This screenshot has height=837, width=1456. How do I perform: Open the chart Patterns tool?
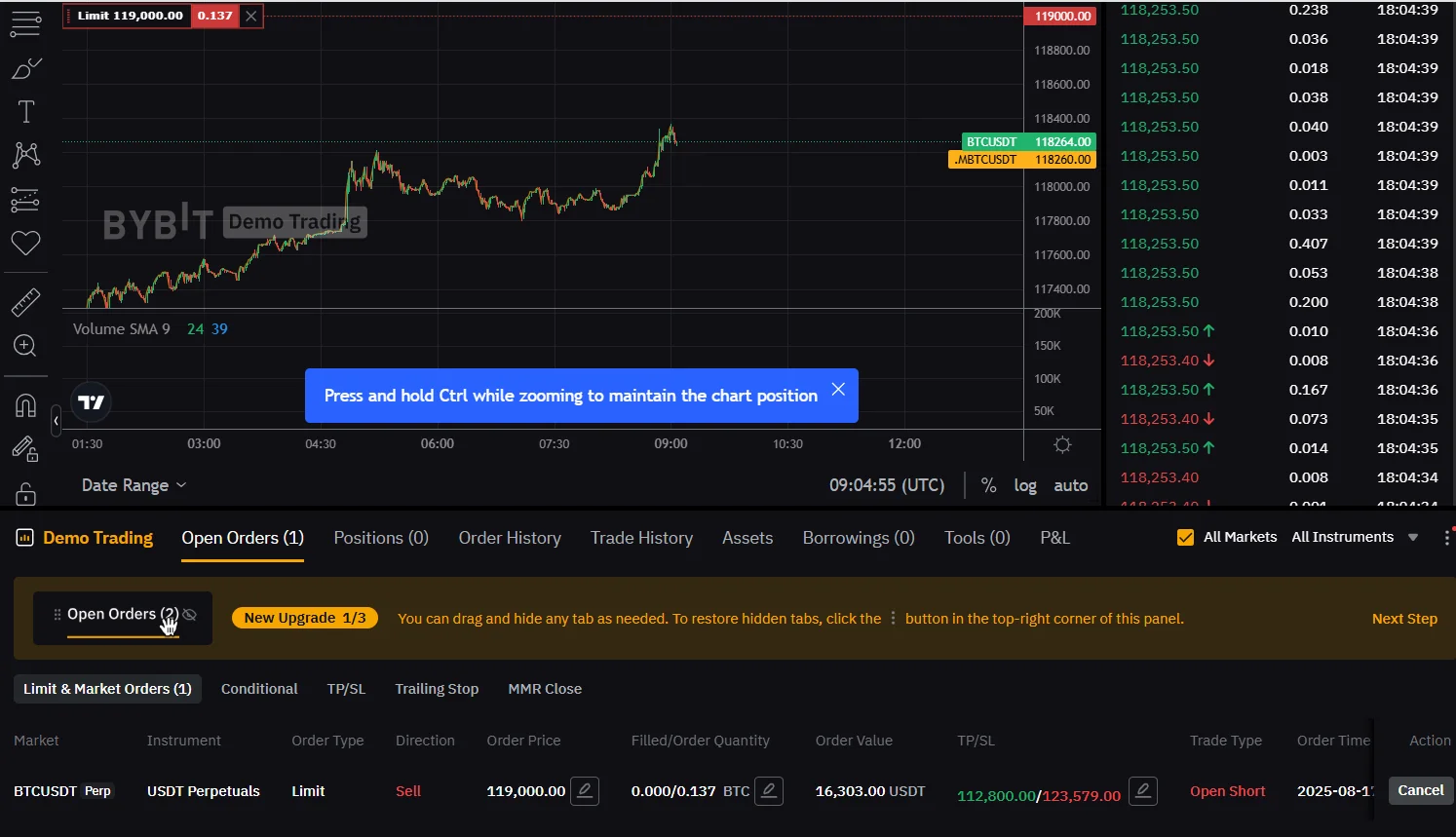click(x=26, y=155)
